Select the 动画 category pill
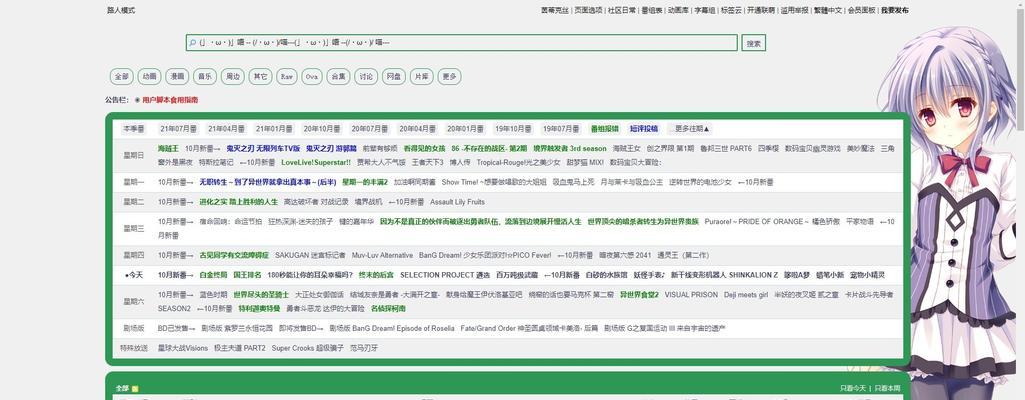Image resolution: width=1025 pixels, height=400 pixels. [x=149, y=76]
